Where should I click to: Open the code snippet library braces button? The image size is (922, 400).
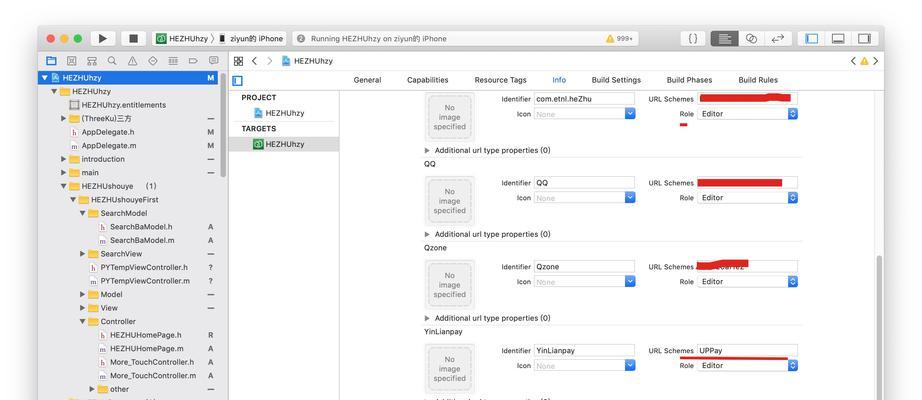pos(693,38)
